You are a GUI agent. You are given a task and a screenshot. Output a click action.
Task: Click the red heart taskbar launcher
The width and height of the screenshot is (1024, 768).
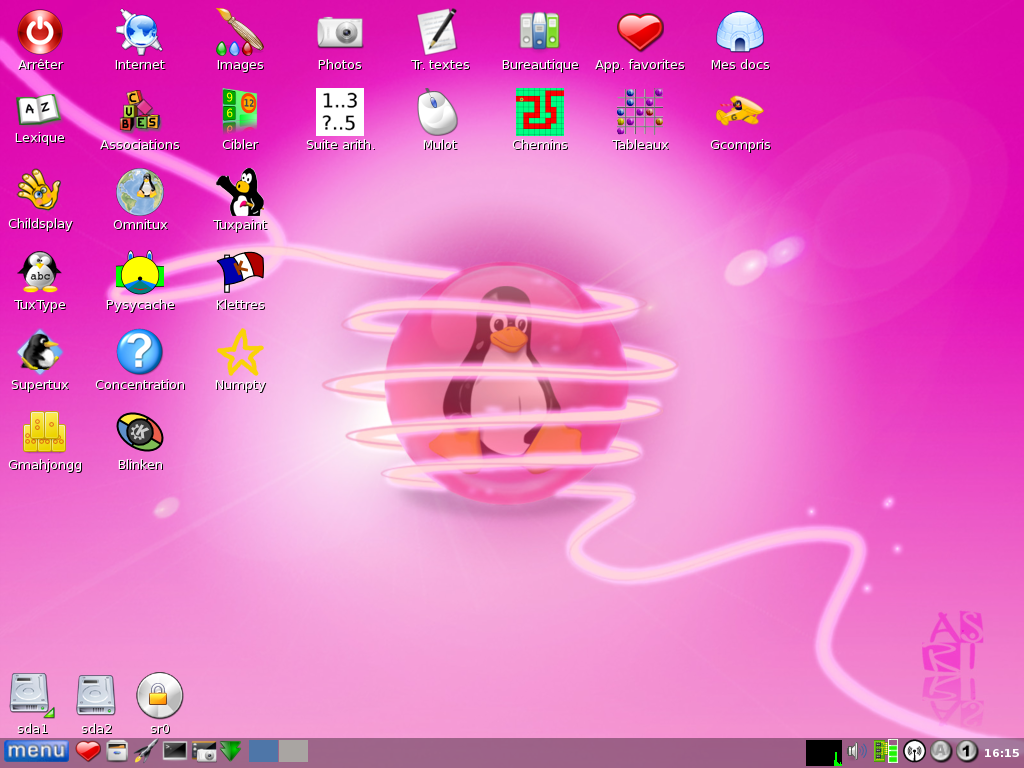tap(88, 751)
